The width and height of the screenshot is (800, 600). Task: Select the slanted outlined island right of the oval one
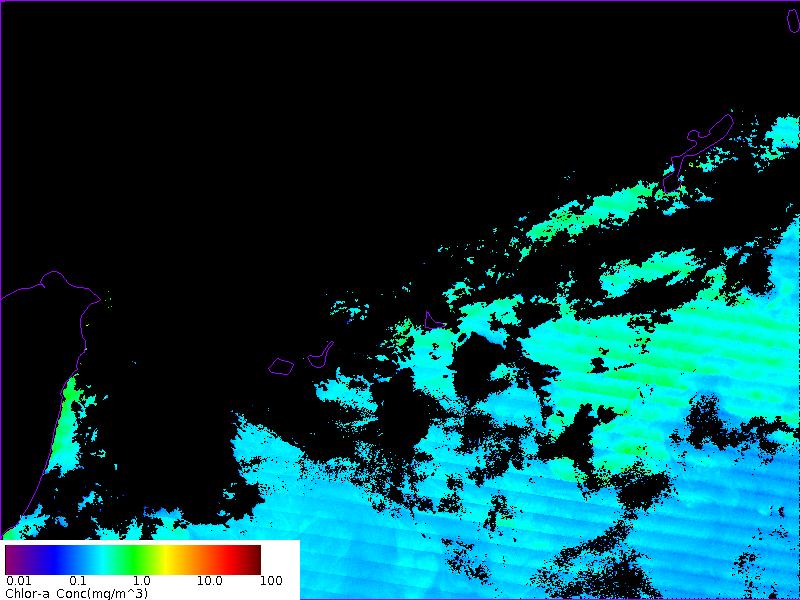click(x=321, y=355)
